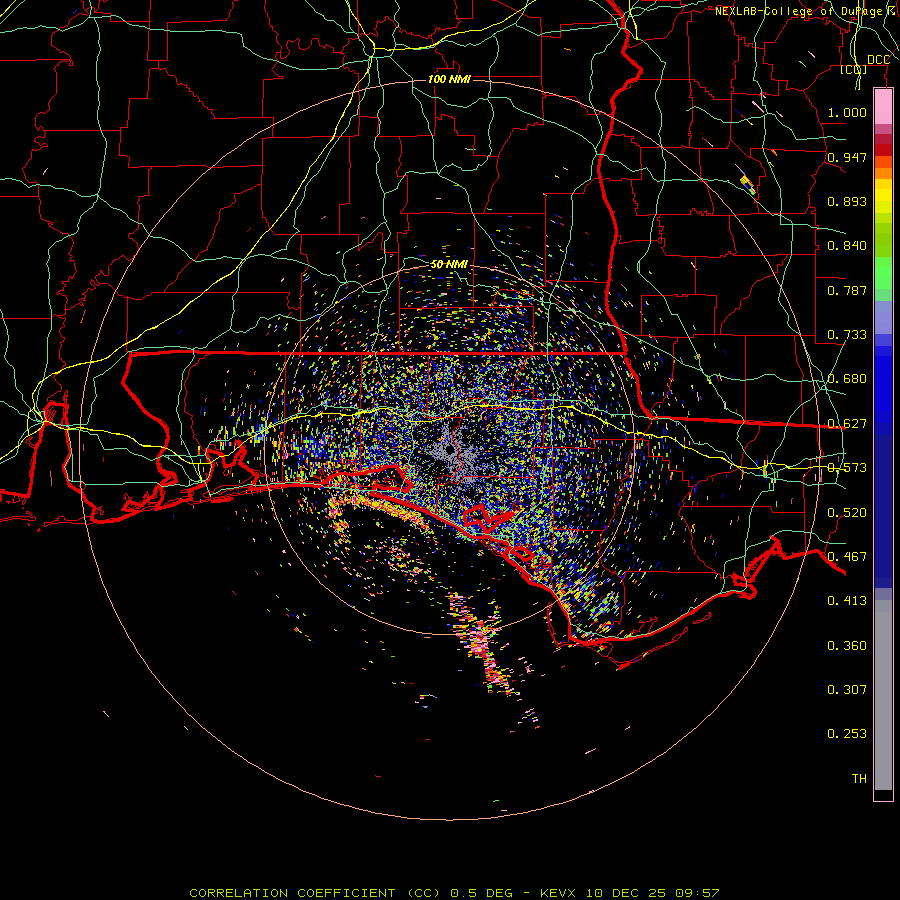Click the [CC] product label

pyautogui.click(x=854, y=69)
